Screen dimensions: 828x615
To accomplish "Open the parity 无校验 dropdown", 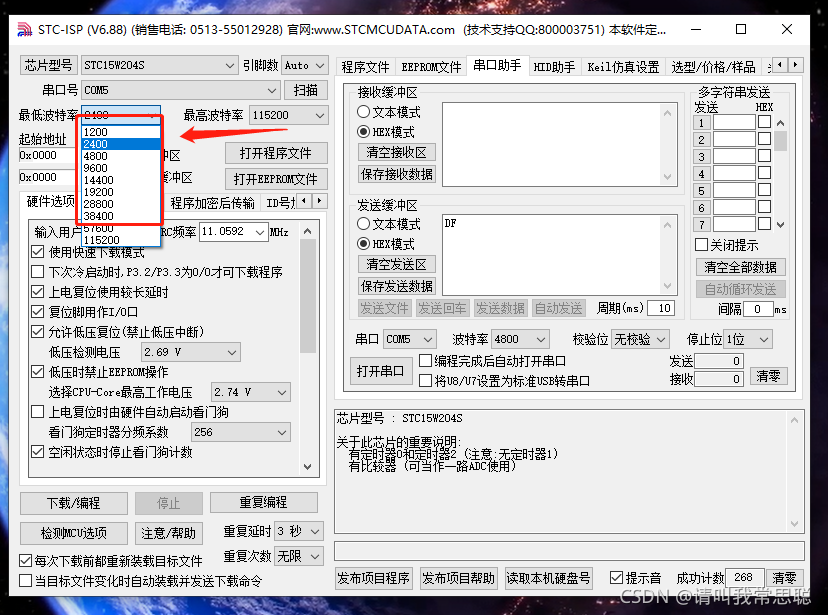I will (x=640, y=339).
